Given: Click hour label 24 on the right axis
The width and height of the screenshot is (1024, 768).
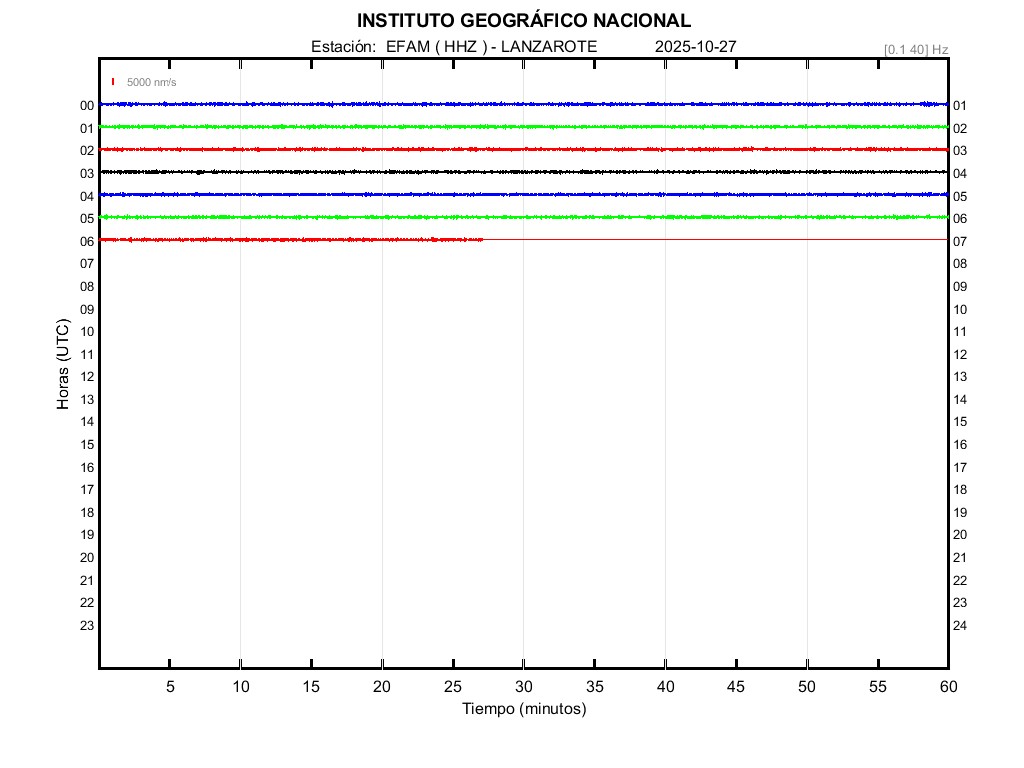Looking at the screenshot, I should 960,626.
